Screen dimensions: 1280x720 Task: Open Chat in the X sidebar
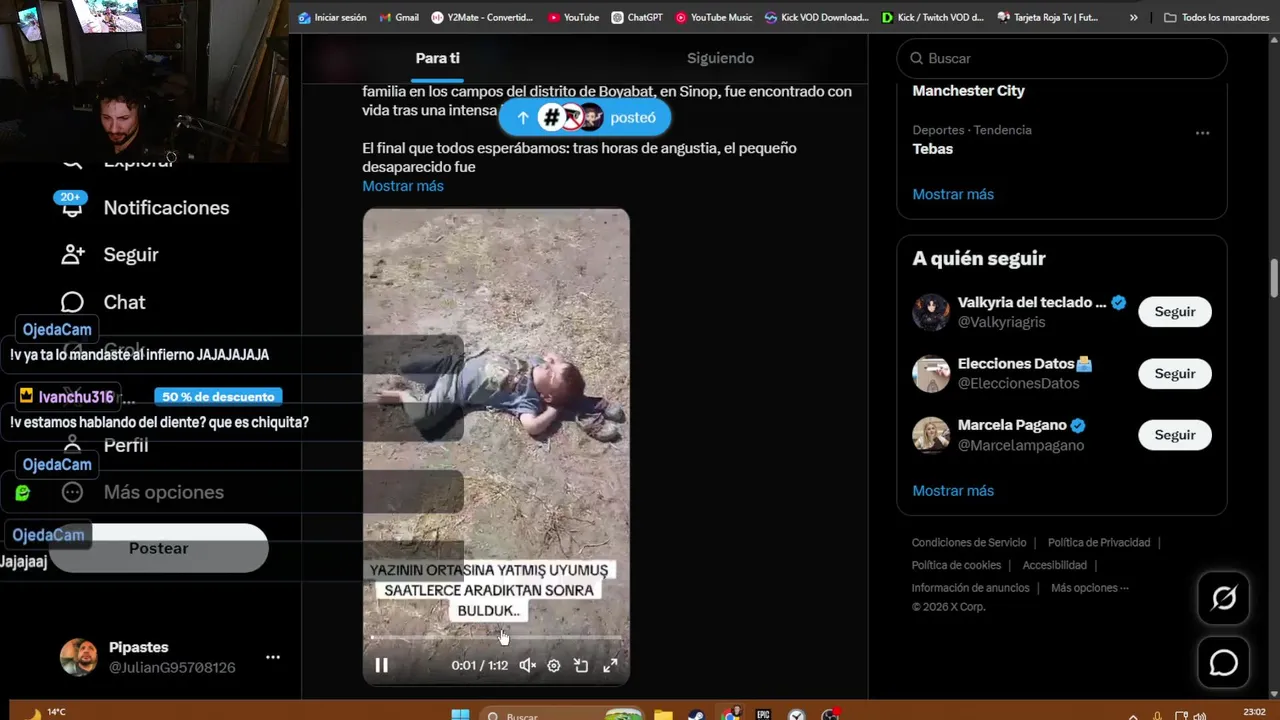124,302
